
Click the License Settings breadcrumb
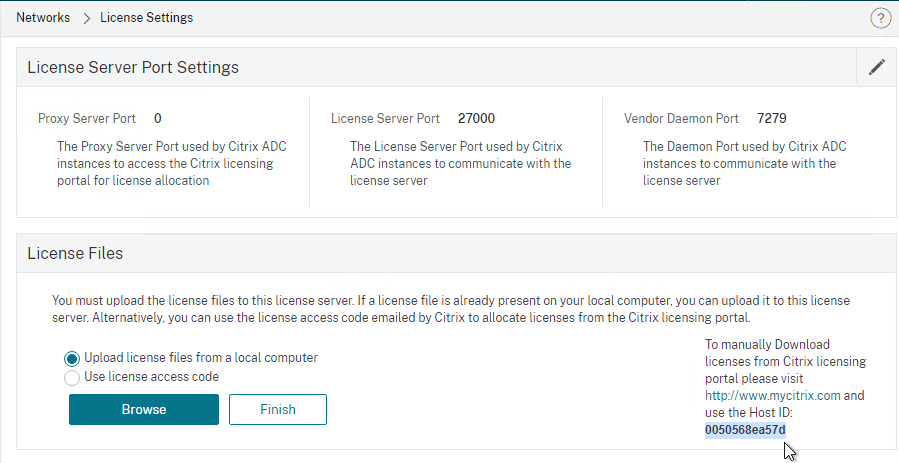pos(146,18)
